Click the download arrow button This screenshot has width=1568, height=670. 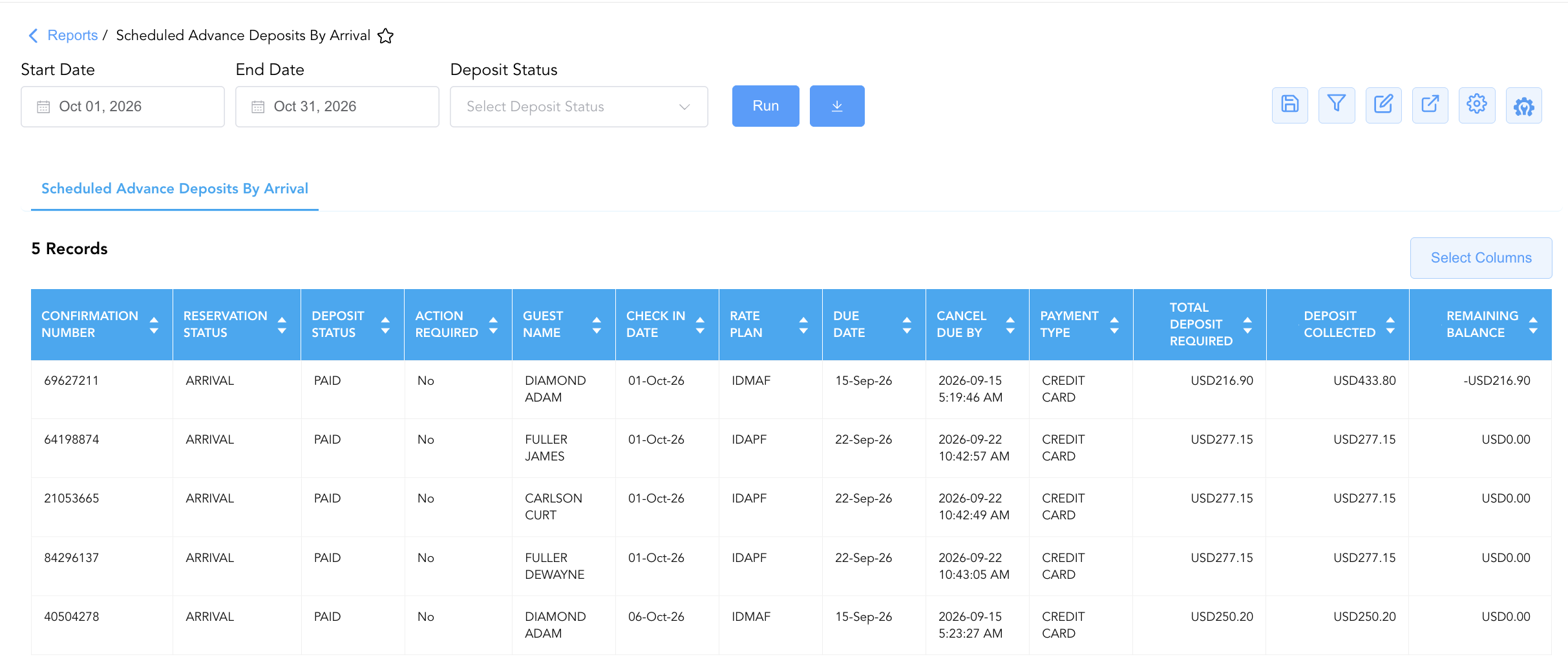tap(837, 106)
